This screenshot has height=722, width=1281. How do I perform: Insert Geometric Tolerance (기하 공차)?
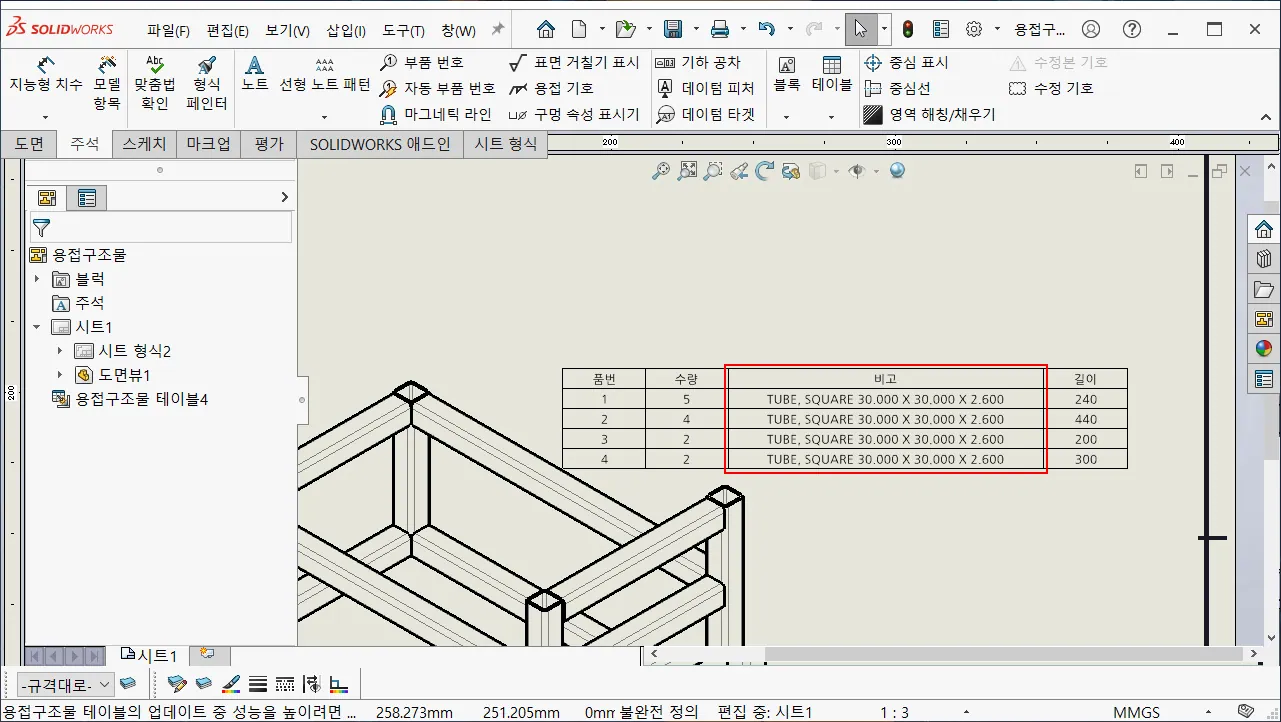pos(698,62)
